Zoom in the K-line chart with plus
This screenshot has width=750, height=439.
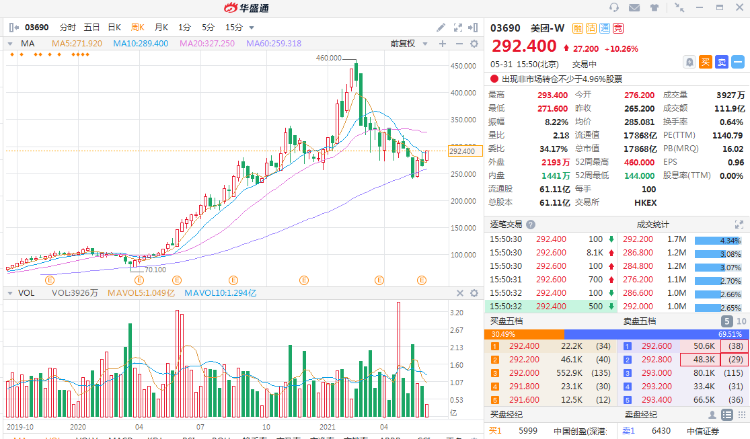coord(442,44)
